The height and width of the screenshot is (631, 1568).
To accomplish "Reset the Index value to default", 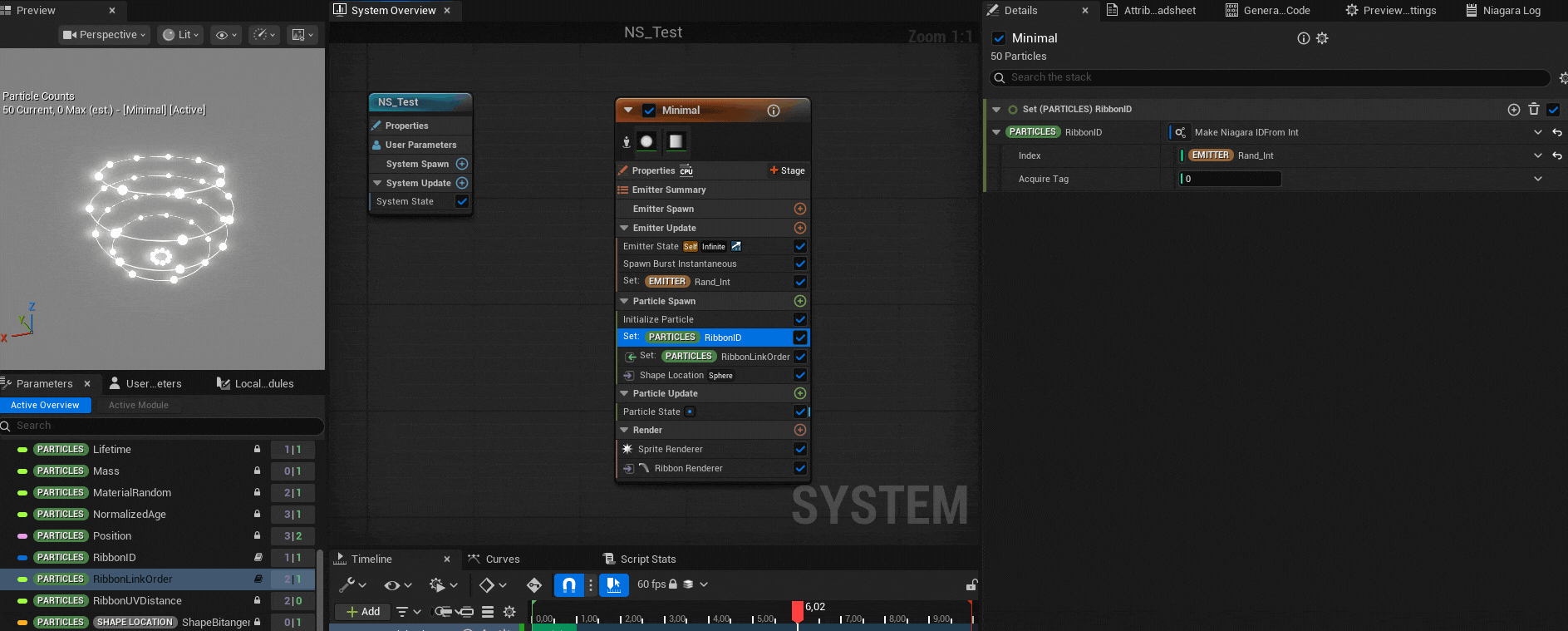I will point(1557,155).
